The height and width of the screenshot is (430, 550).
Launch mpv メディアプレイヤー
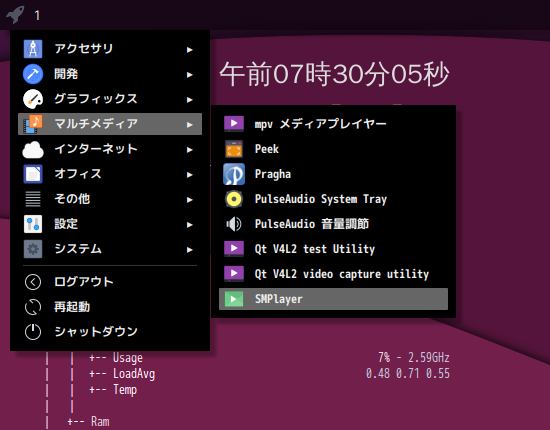point(333,124)
